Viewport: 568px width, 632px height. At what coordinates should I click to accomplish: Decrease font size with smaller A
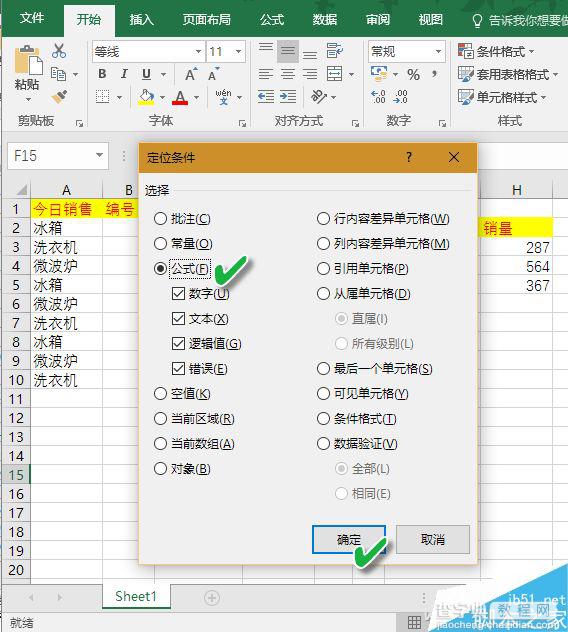(x=212, y=75)
